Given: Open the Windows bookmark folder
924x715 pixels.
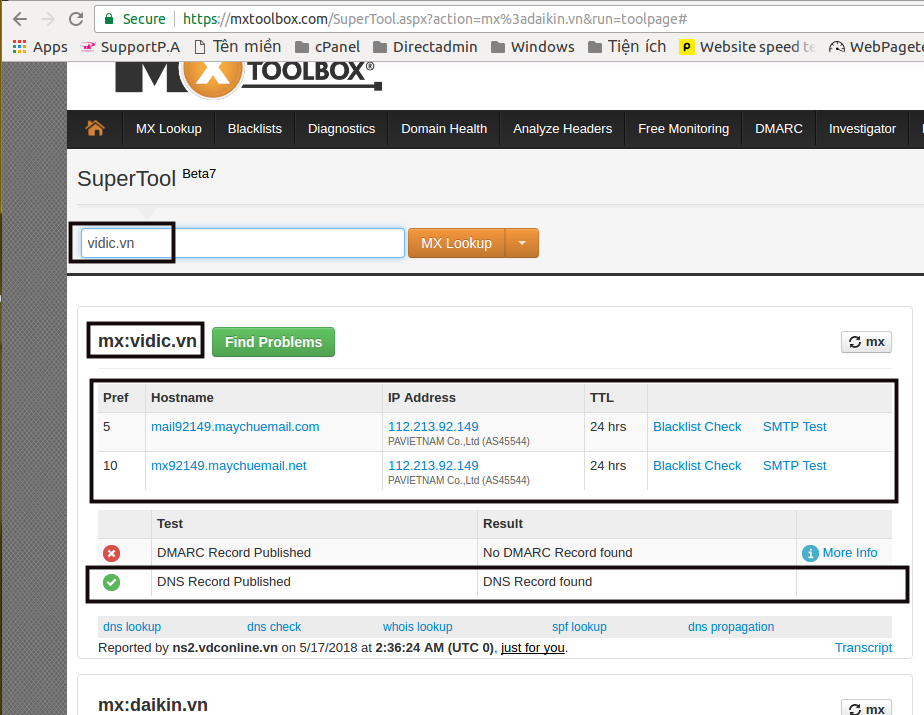Looking at the screenshot, I should [533, 47].
